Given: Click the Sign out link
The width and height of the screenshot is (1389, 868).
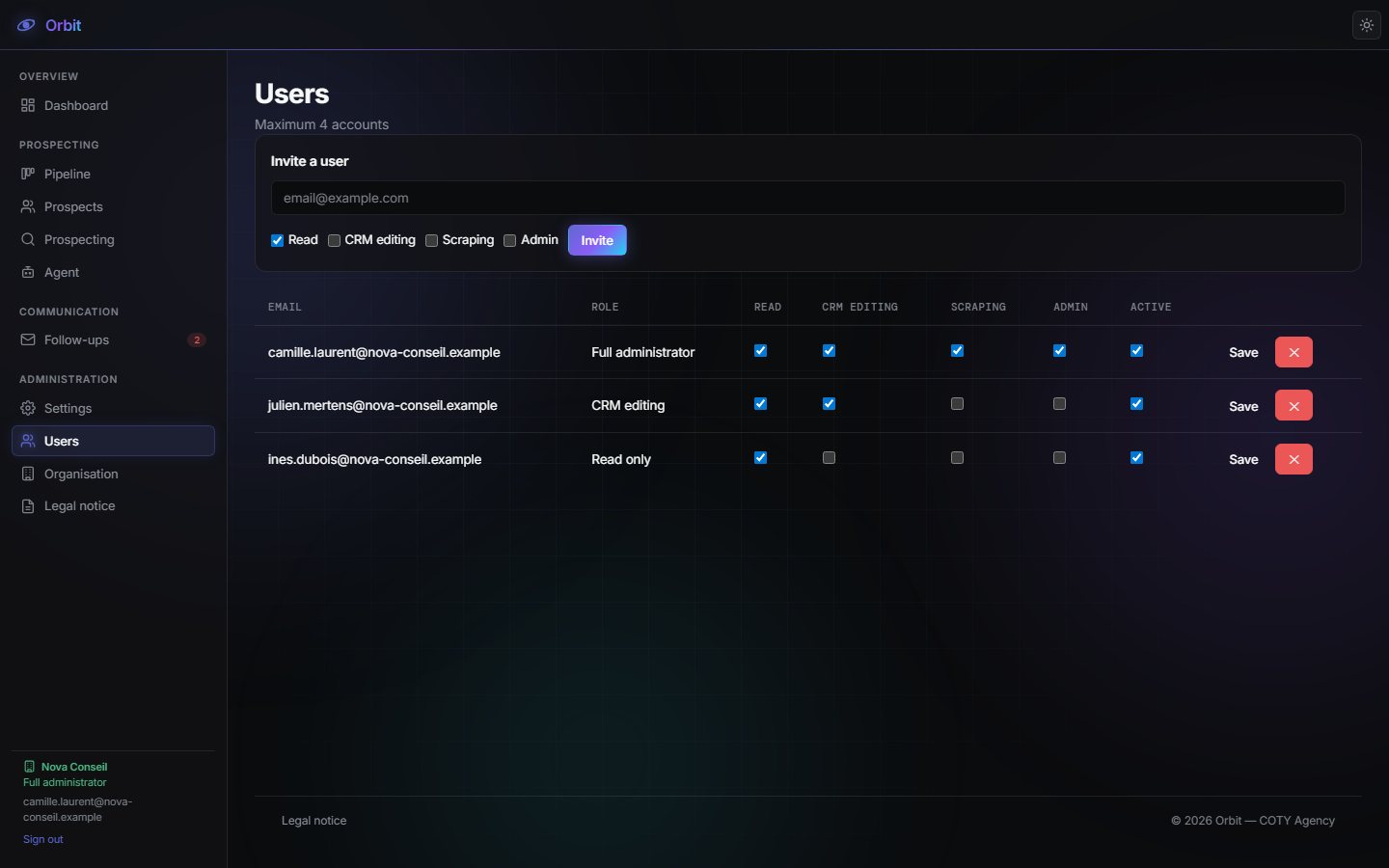Looking at the screenshot, I should 43,839.
